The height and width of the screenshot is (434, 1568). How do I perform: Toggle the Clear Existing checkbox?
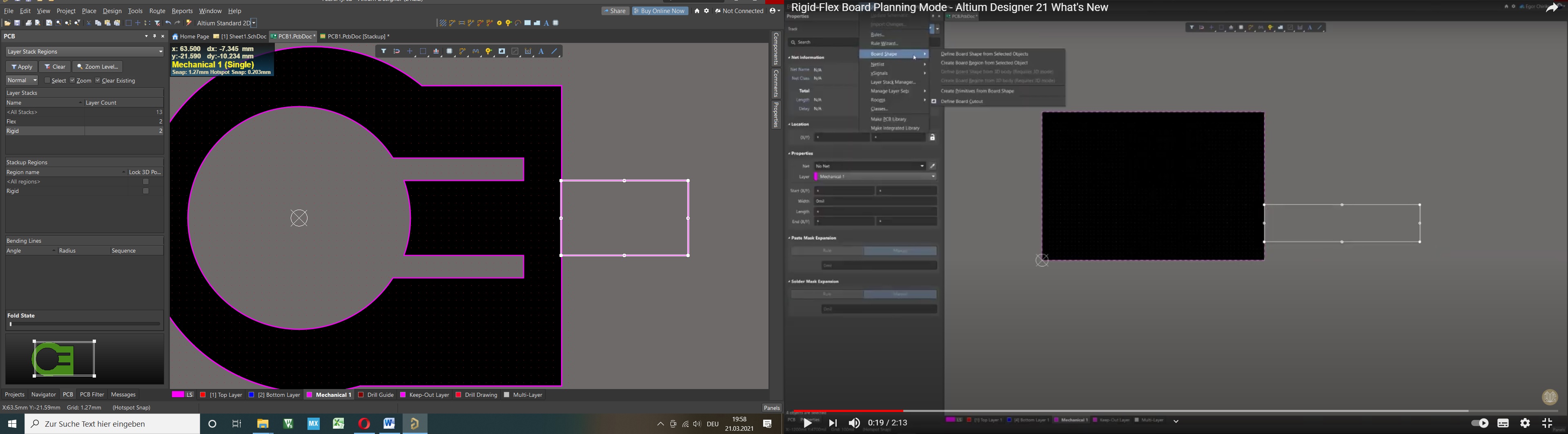(98, 81)
